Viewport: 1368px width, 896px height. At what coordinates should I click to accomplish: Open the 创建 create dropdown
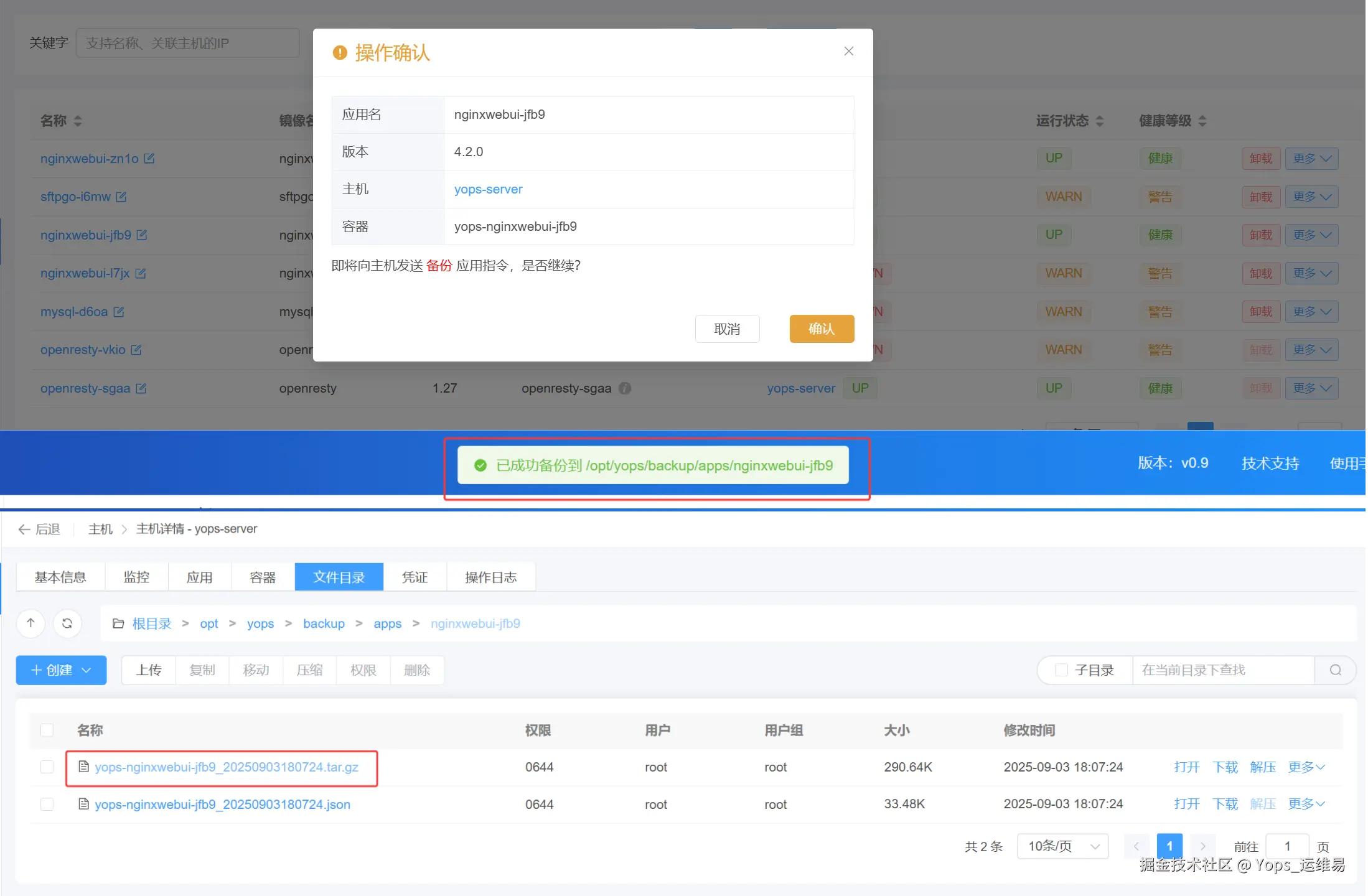click(61, 670)
